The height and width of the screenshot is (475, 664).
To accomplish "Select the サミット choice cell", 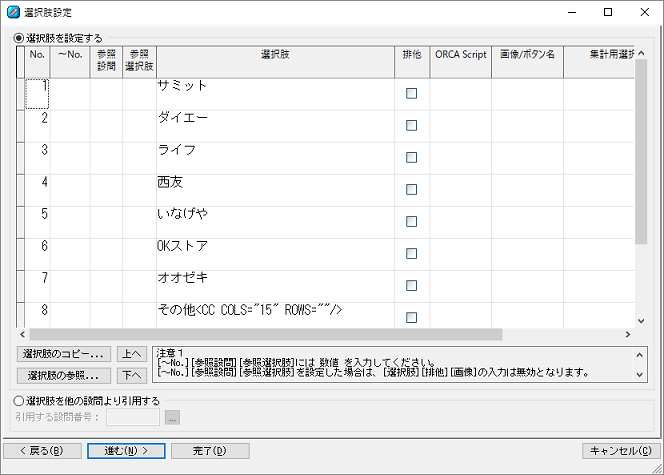I will point(275,94).
